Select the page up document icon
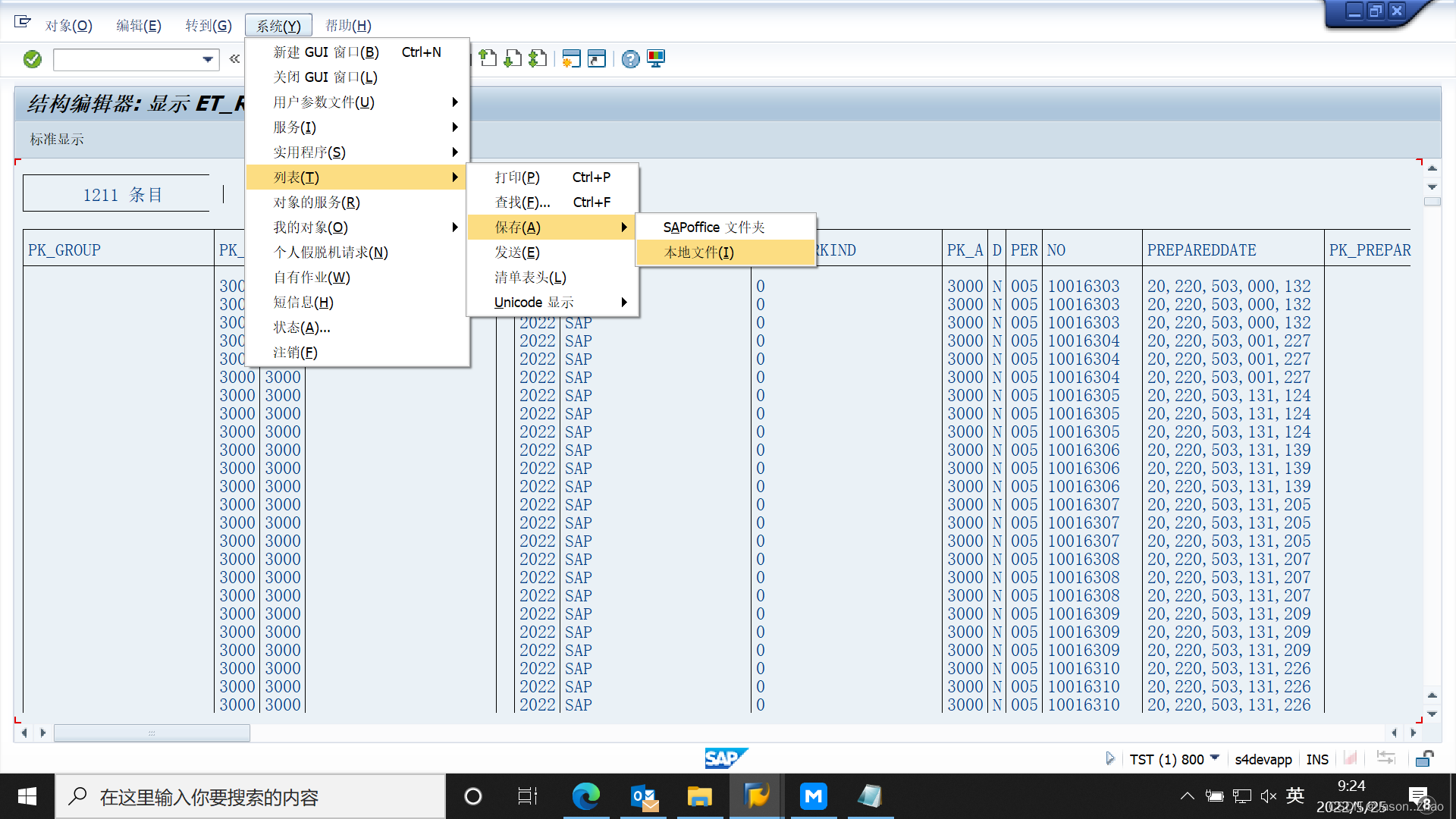The image size is (1456, 819). coord(489,58)
